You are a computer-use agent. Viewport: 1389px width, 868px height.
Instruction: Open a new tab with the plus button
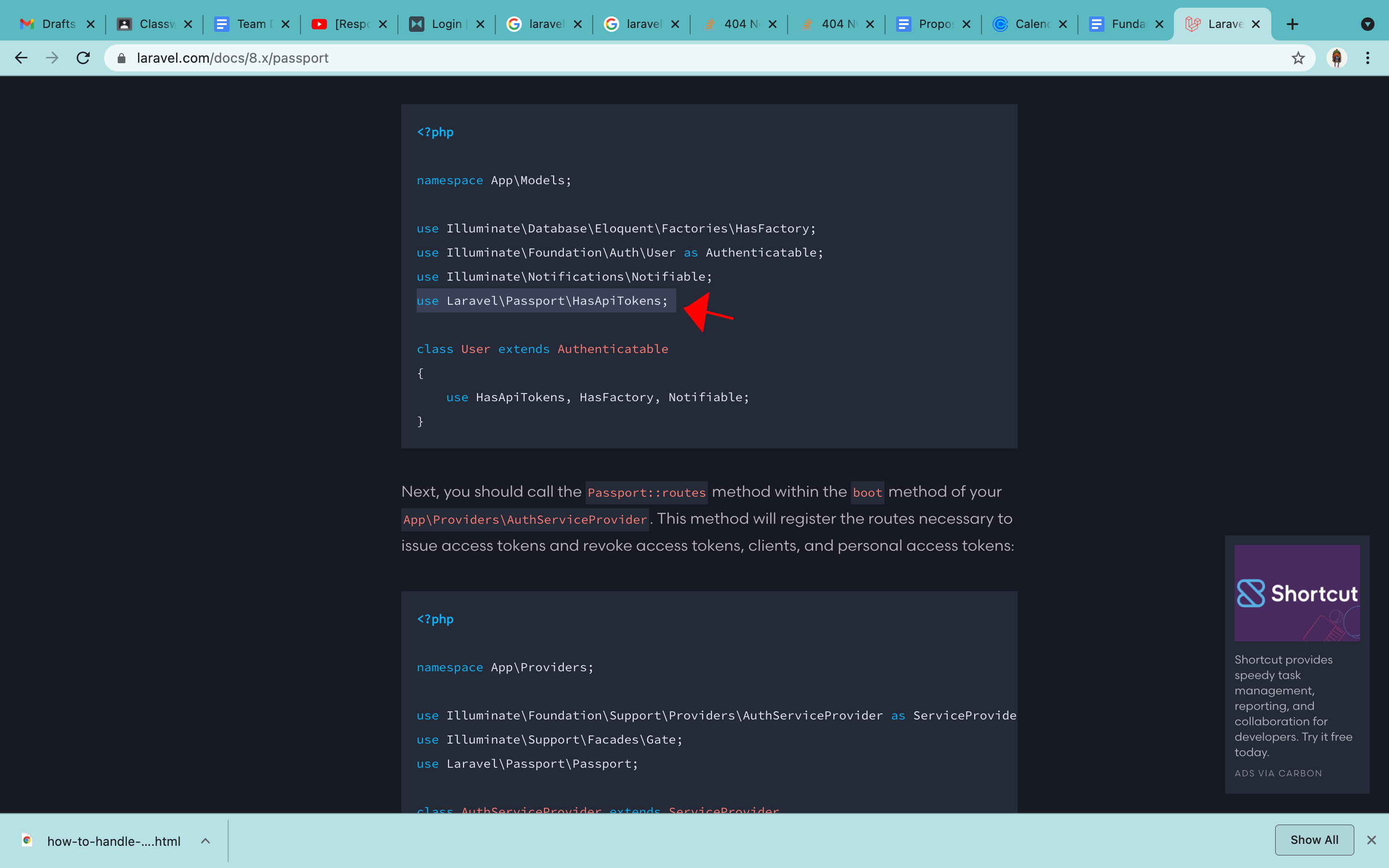click(x=1293, y=24)
